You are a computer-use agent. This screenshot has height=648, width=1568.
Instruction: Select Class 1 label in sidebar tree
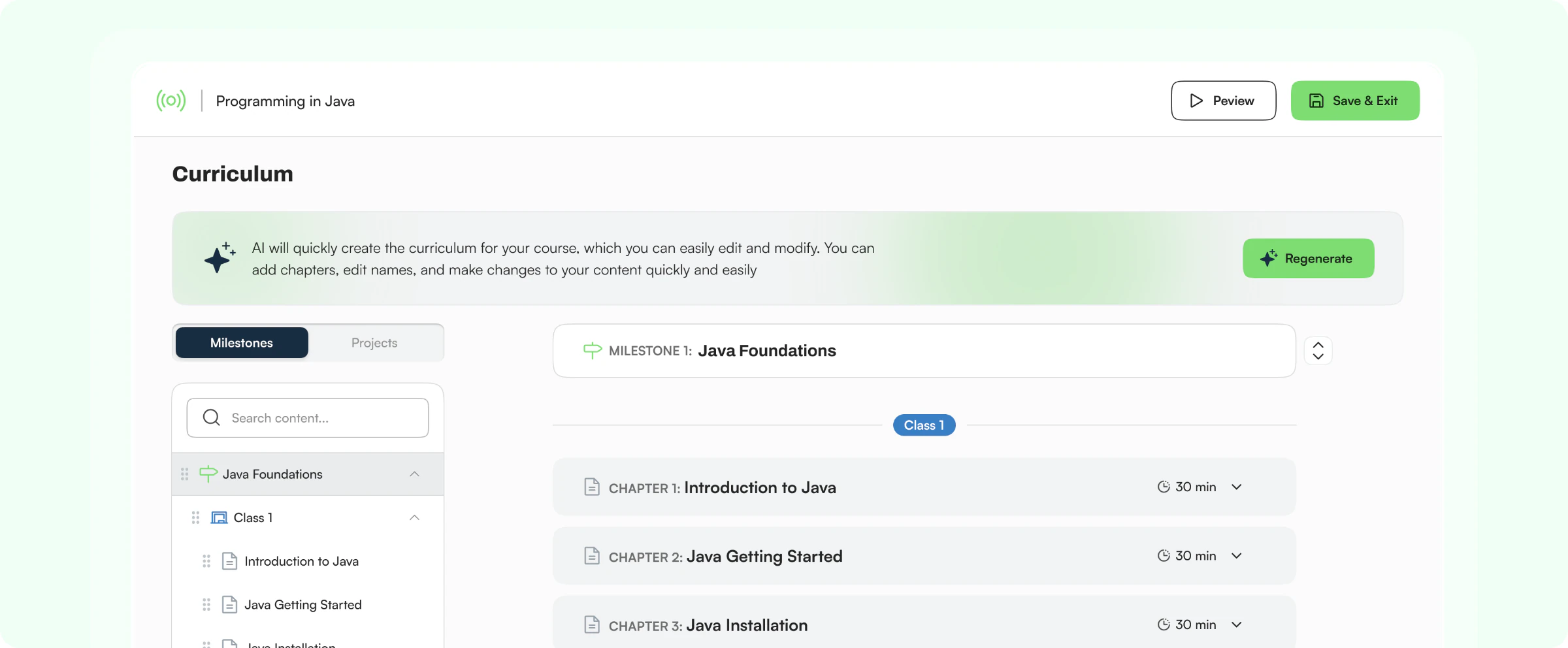[x=253, y=517]
